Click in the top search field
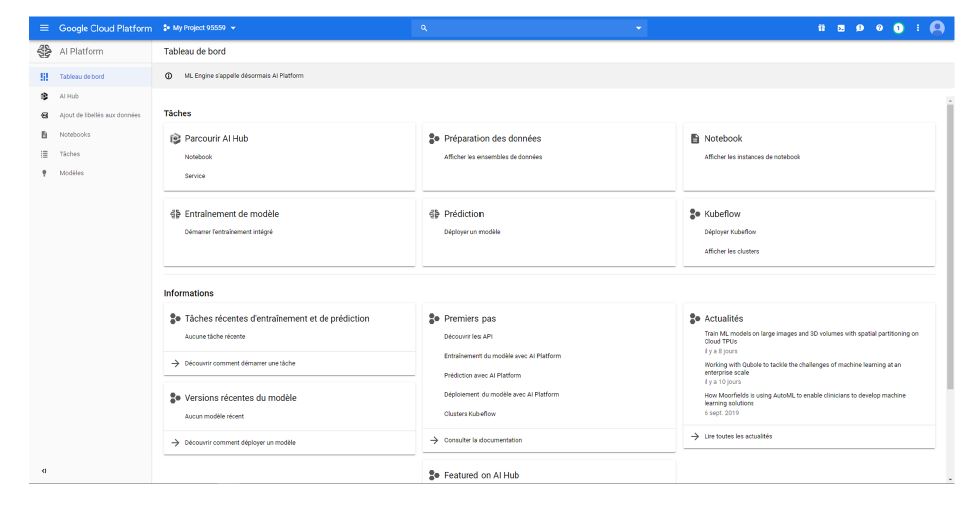This screenshot has width=966, height=507. click(530, 27)
